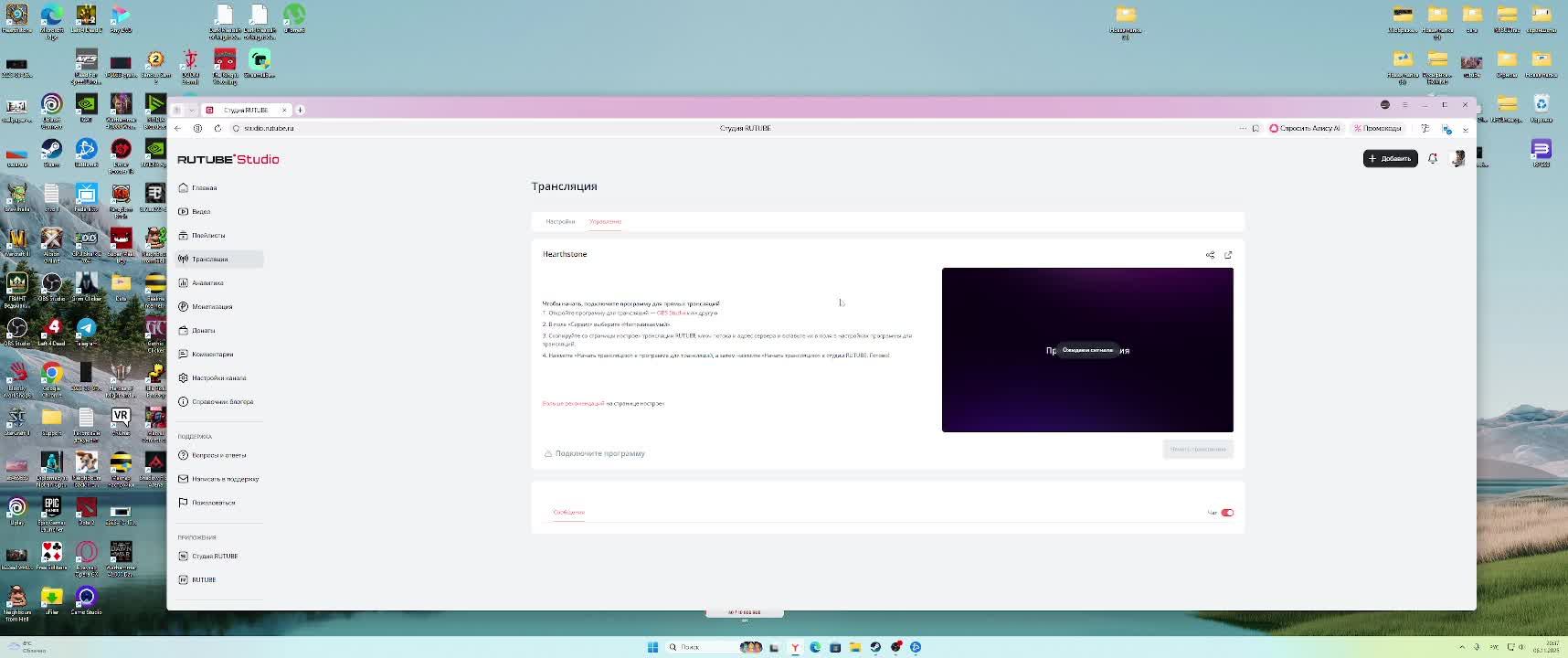Open the user profile avatar menu

point(1458,158)
